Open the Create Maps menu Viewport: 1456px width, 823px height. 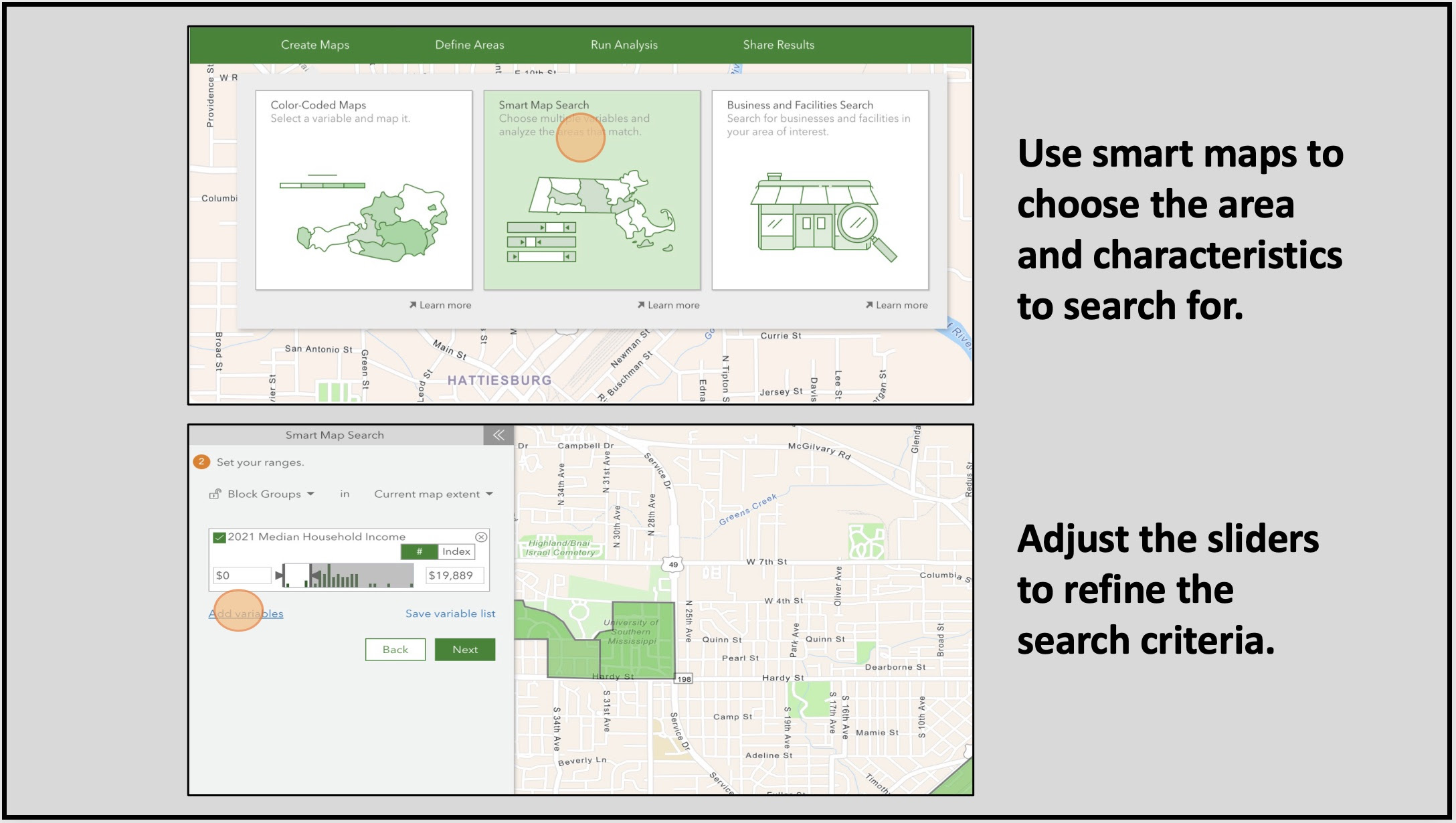pos(314,45)
